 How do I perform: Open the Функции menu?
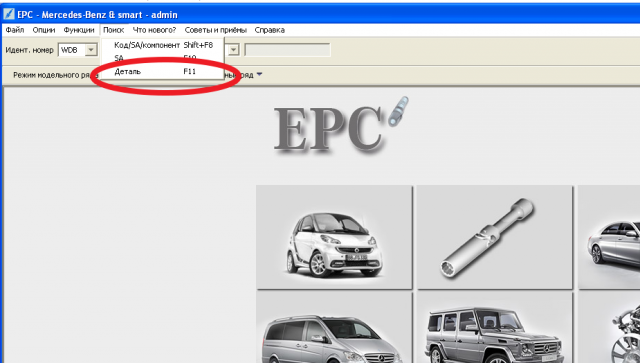click(79, 30)
